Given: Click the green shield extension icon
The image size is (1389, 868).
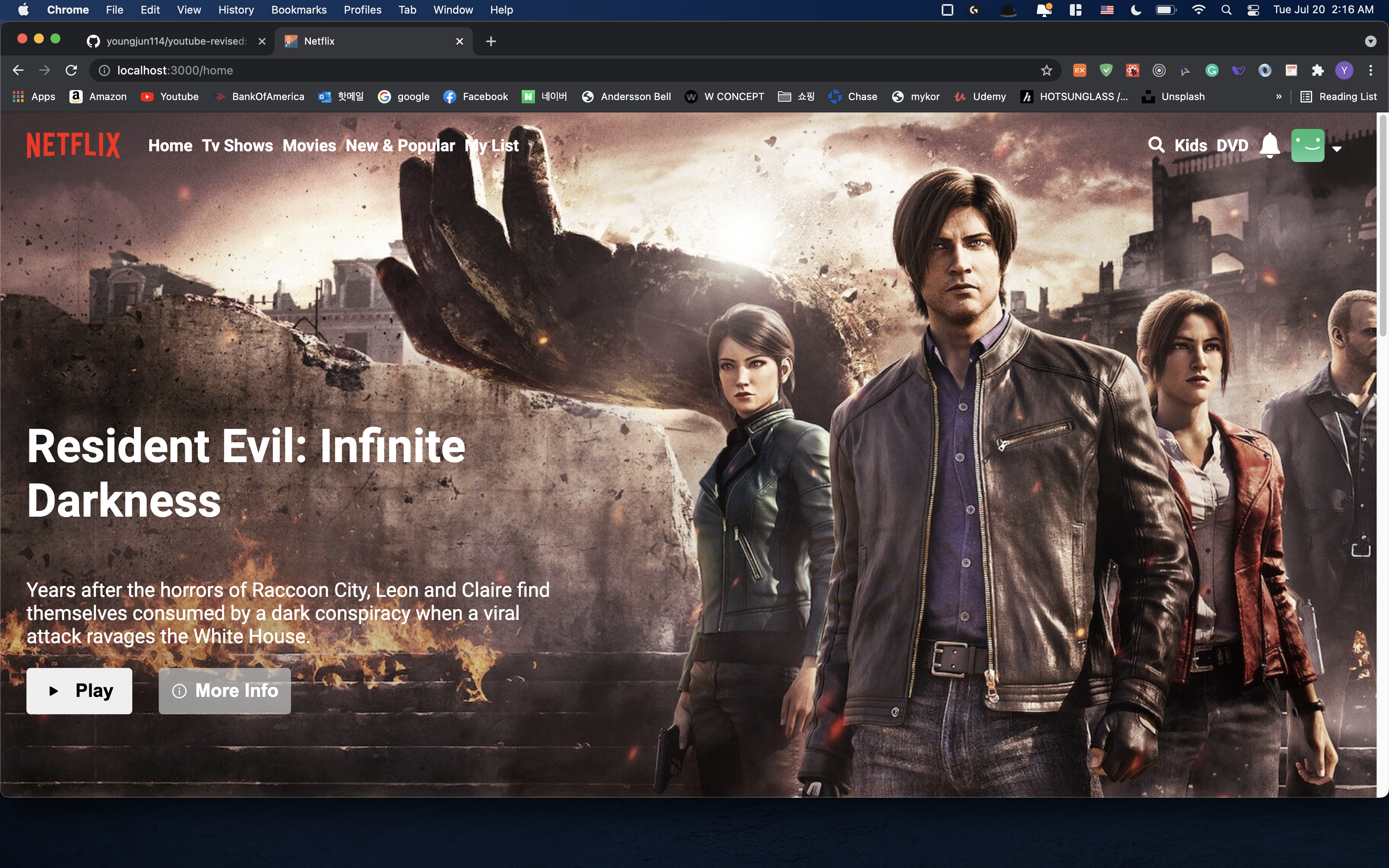Looking at the screenshot, I should pyautogui.click(x=1105, y=70).
